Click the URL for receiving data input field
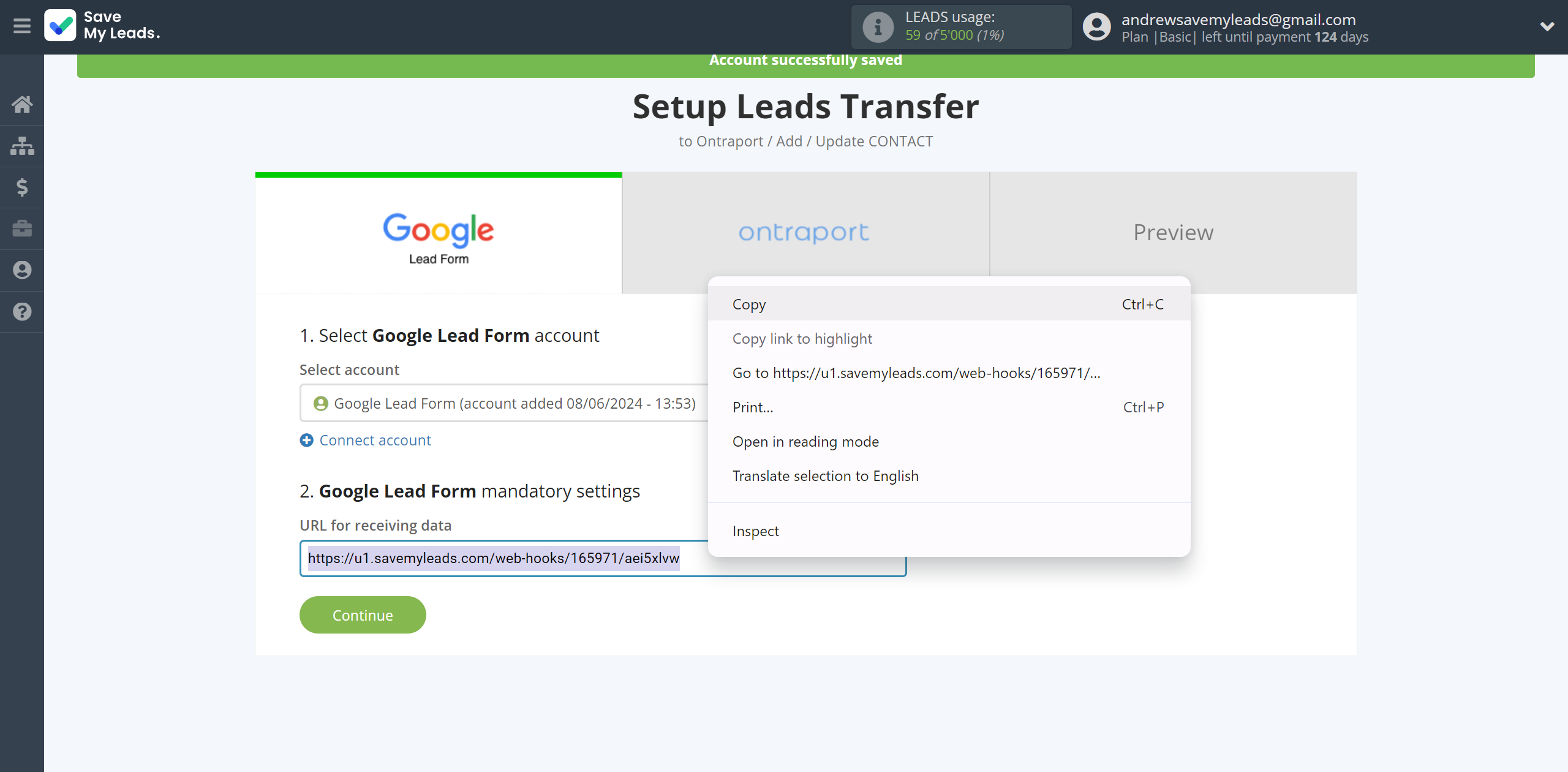Screen dimensions: 1568x772 [603, 557]
